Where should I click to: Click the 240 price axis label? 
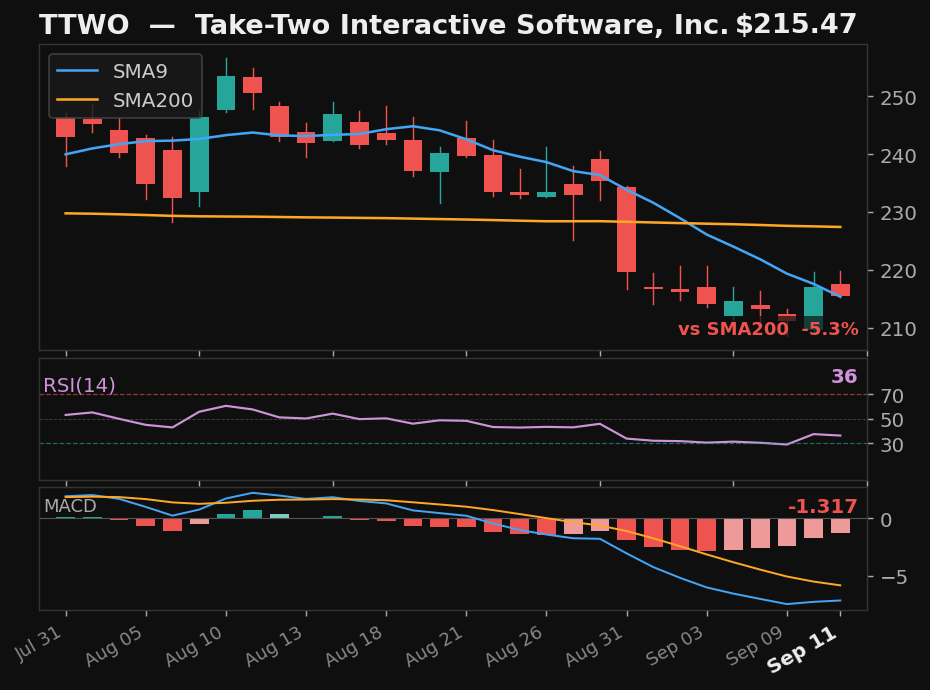tap(898, 155)
